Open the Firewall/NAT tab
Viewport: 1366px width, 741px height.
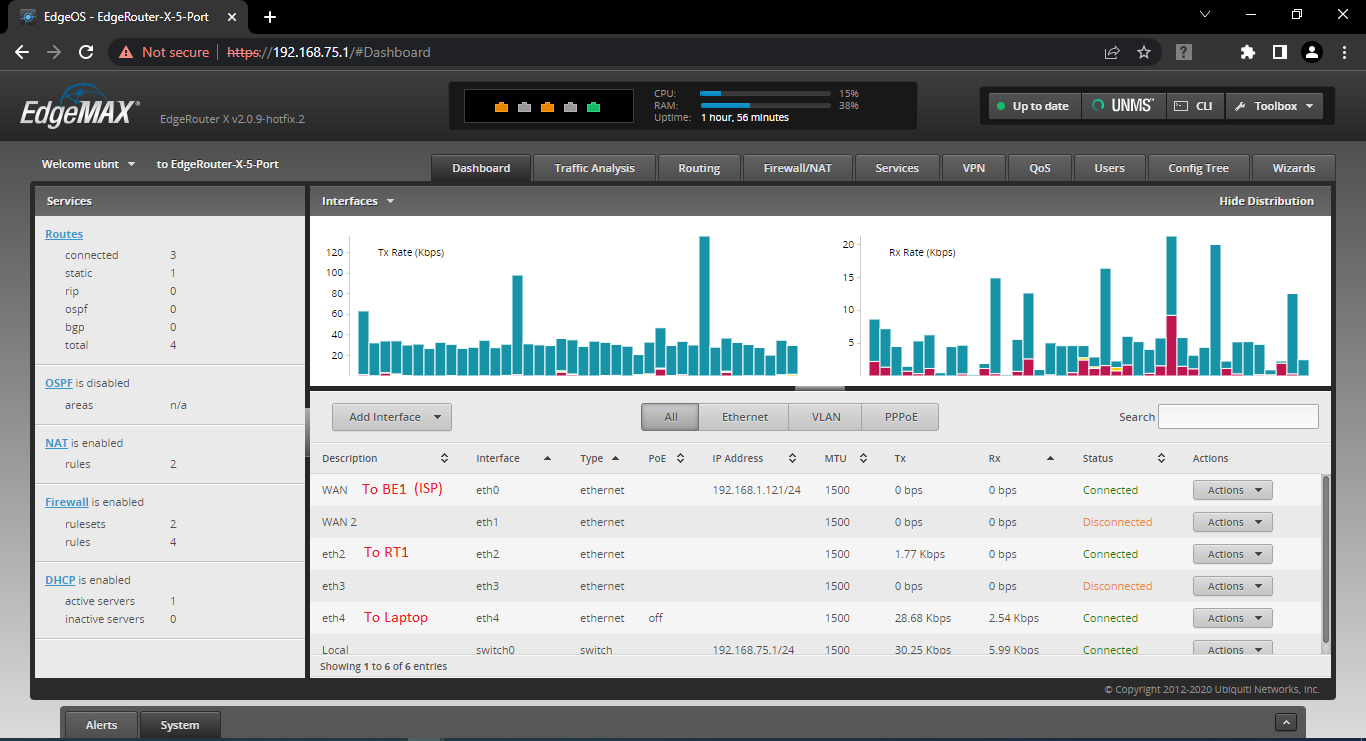(797, 168)
